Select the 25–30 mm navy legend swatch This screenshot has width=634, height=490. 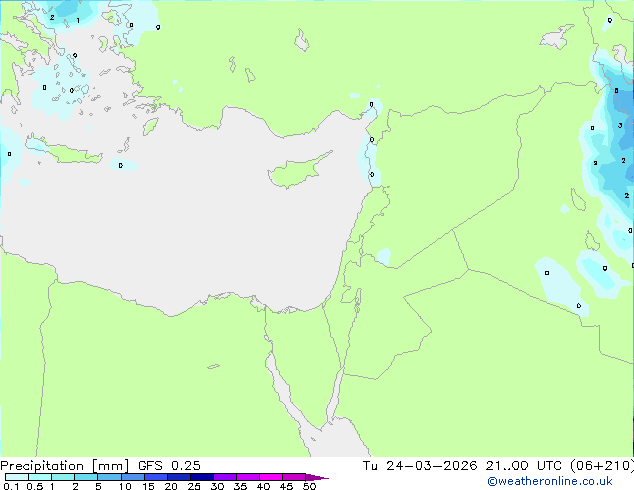[x=202, y=477]
